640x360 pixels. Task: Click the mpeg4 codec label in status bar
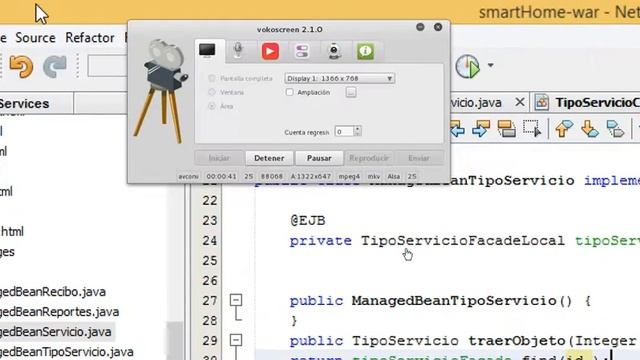(x=349, y=176)
